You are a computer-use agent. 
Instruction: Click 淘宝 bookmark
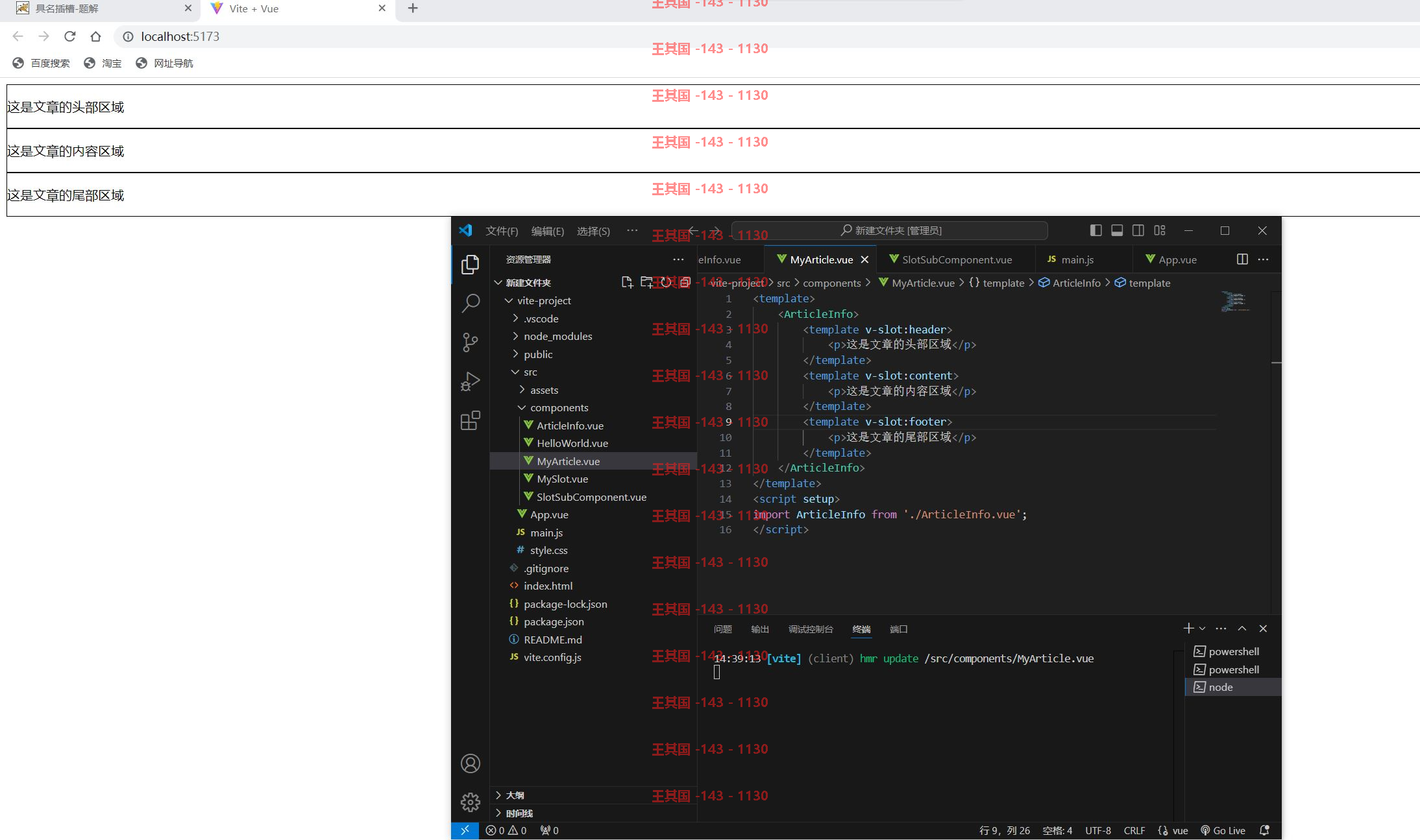point(103,63)
